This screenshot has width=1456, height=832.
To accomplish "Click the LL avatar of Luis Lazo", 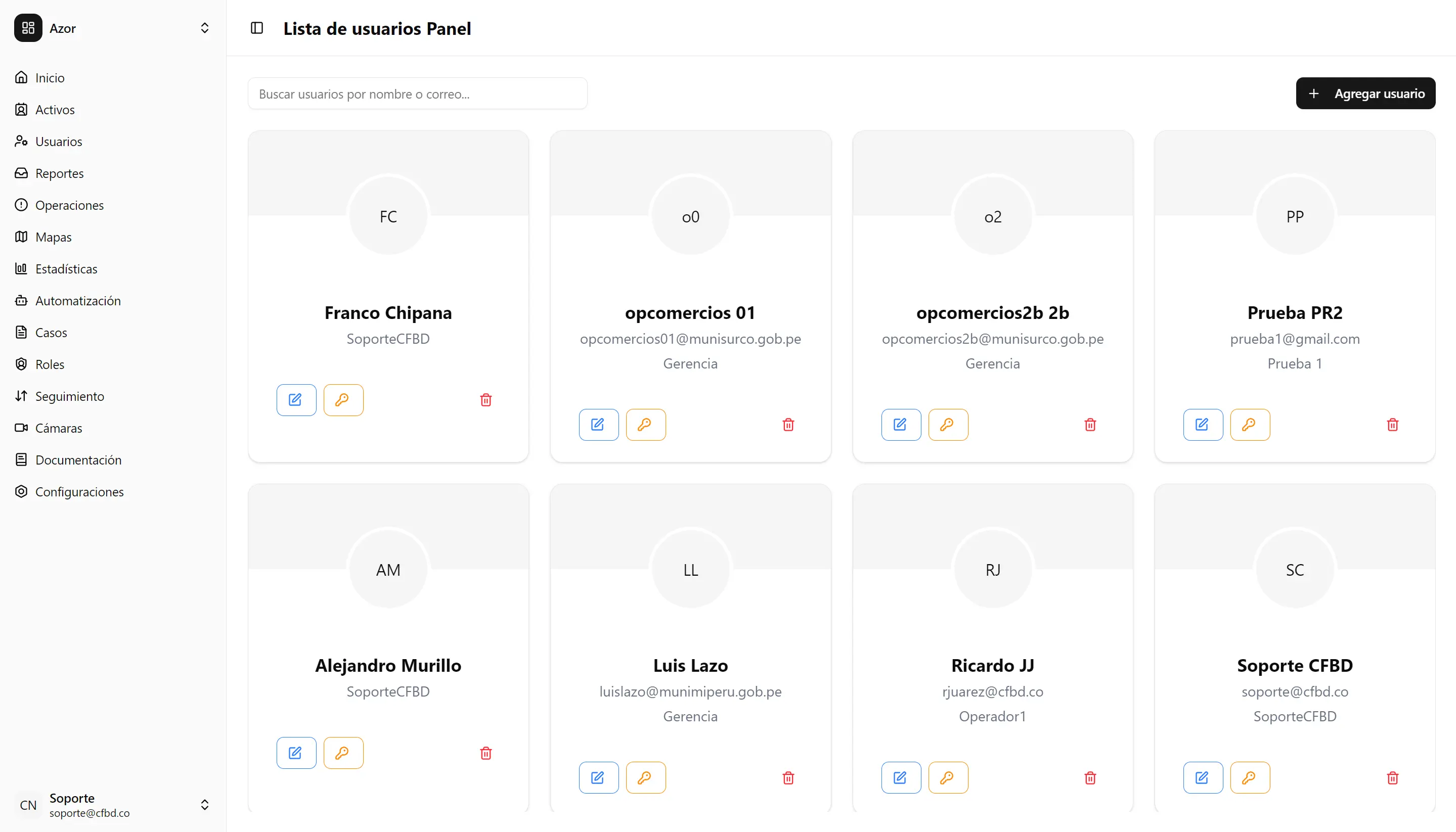I will pyautogui.click(x=690, y=570).
